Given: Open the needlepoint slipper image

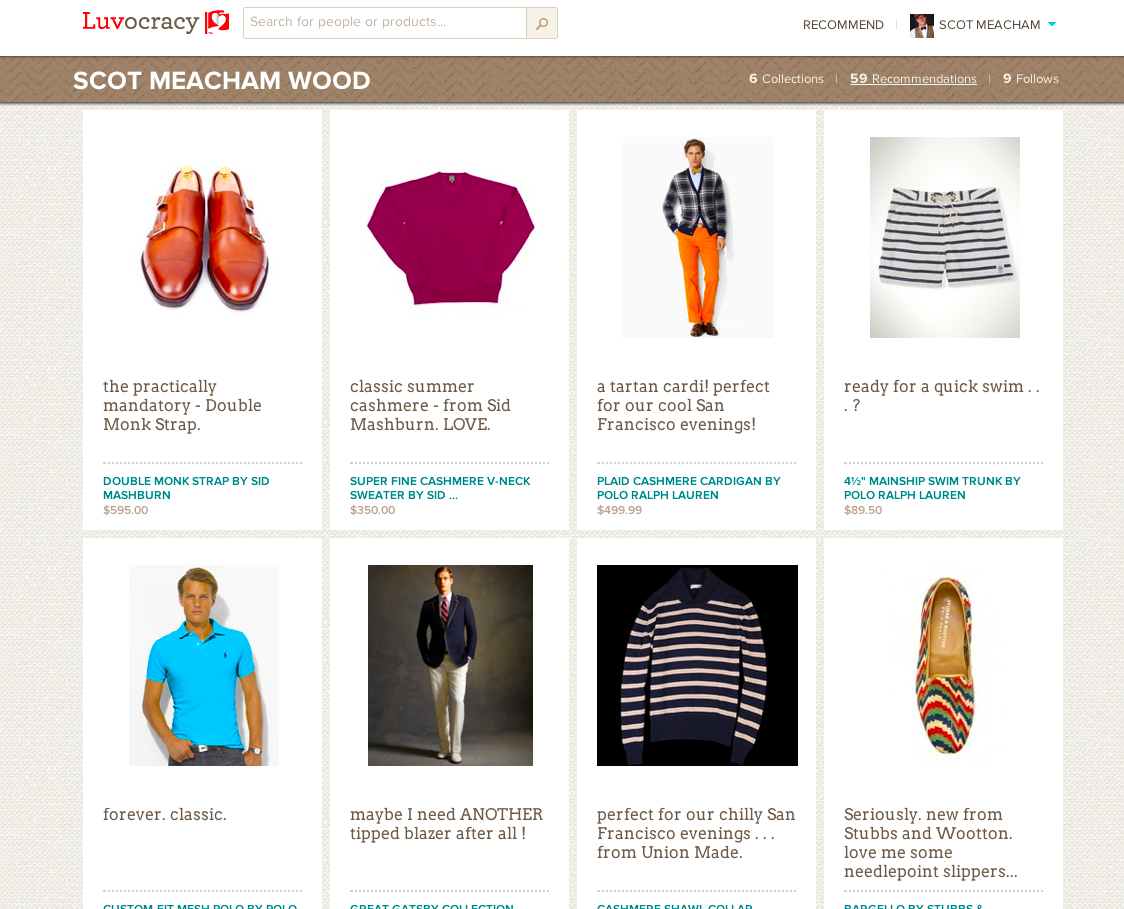Looking at the screenshot, I should coord(945,665).
